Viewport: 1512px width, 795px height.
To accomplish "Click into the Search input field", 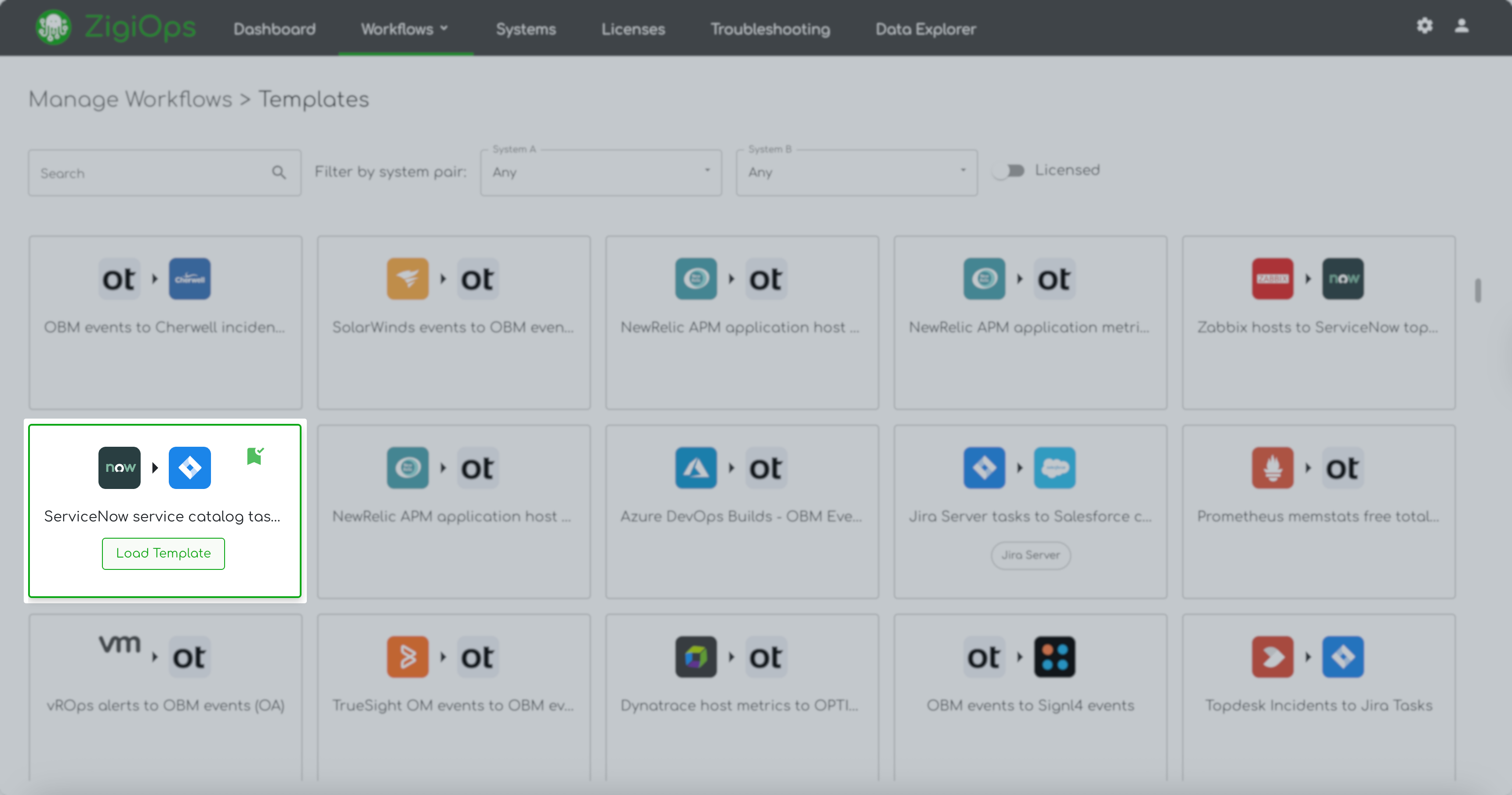I will (x=147, y=173).
